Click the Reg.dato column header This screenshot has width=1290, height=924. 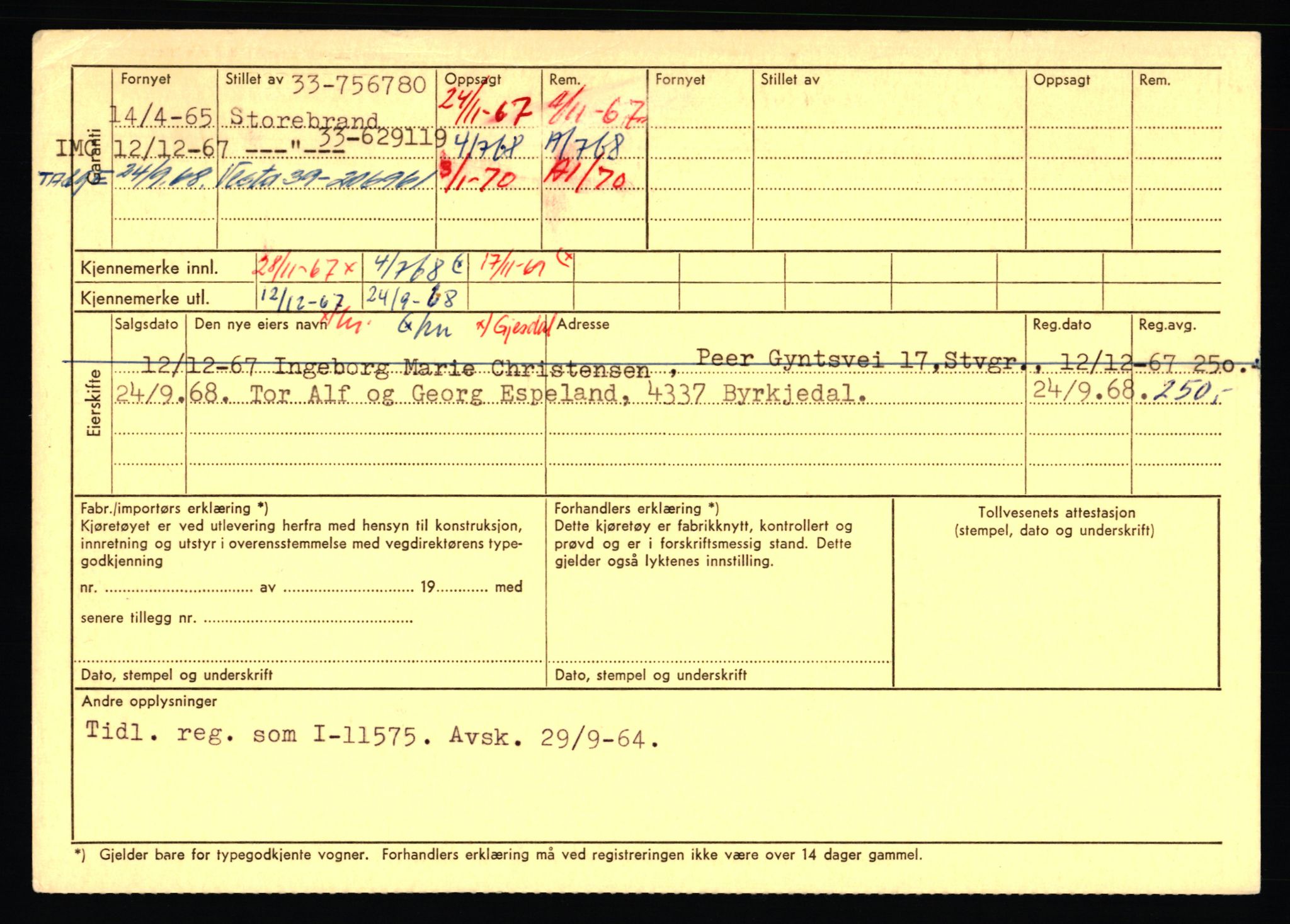1062,325
